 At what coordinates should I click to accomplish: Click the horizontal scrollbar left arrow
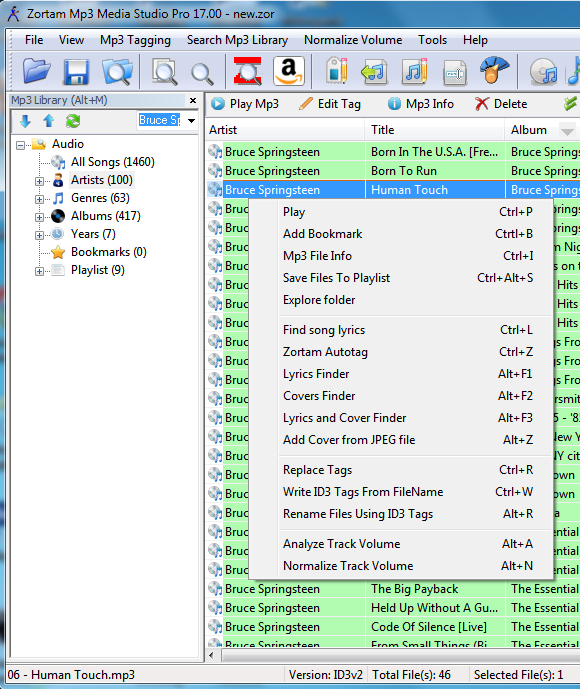[x=212, y=656]
